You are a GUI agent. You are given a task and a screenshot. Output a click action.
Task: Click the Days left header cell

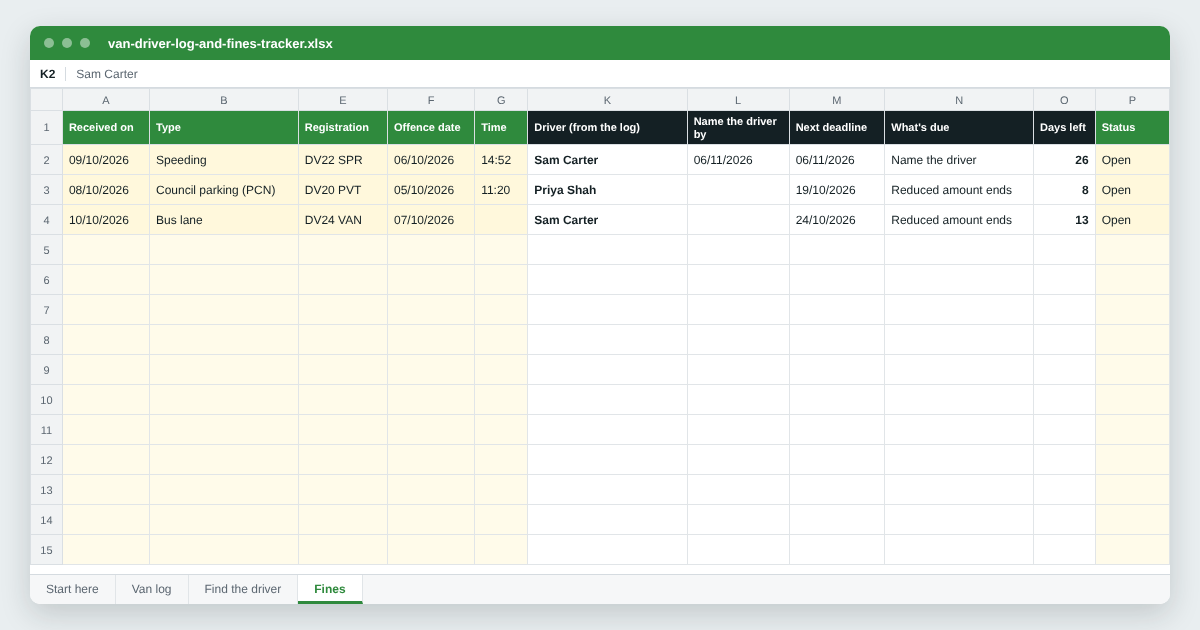pyautogui.click(x=1064, y=128)
